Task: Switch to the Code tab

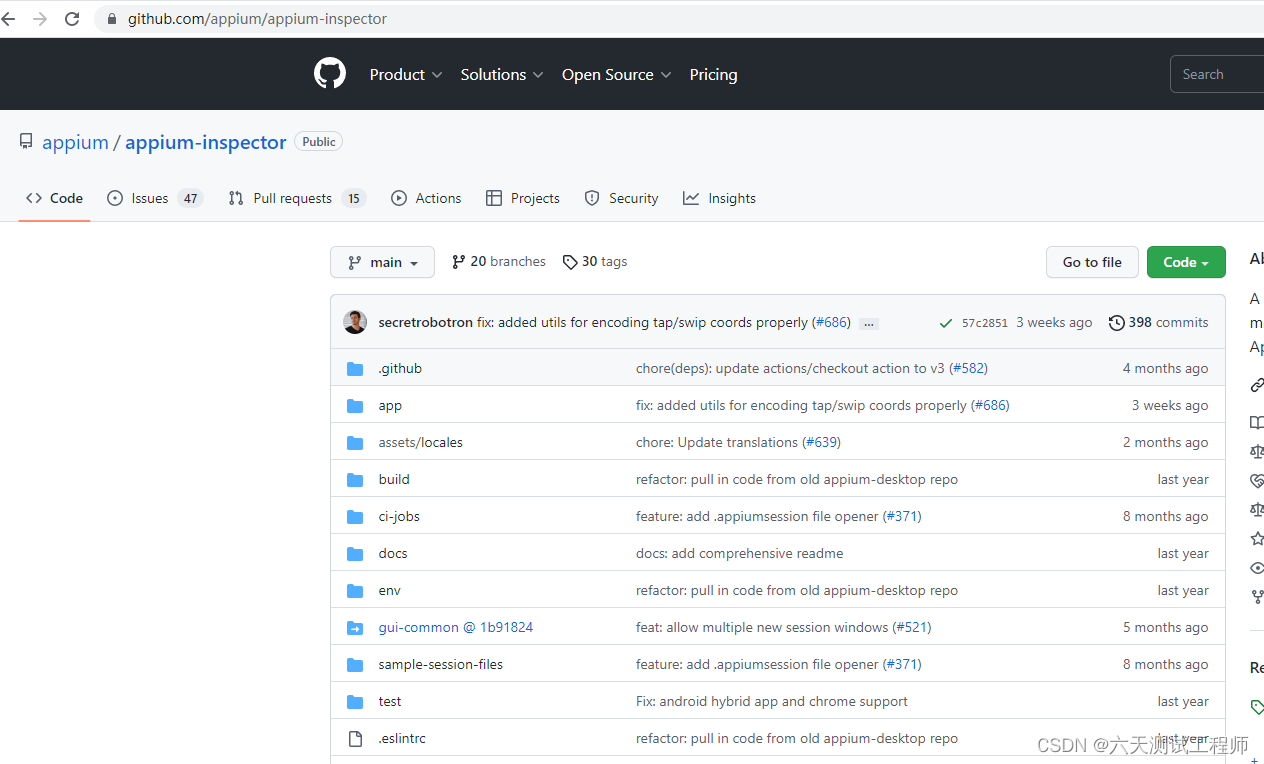Action: (55, 198)
